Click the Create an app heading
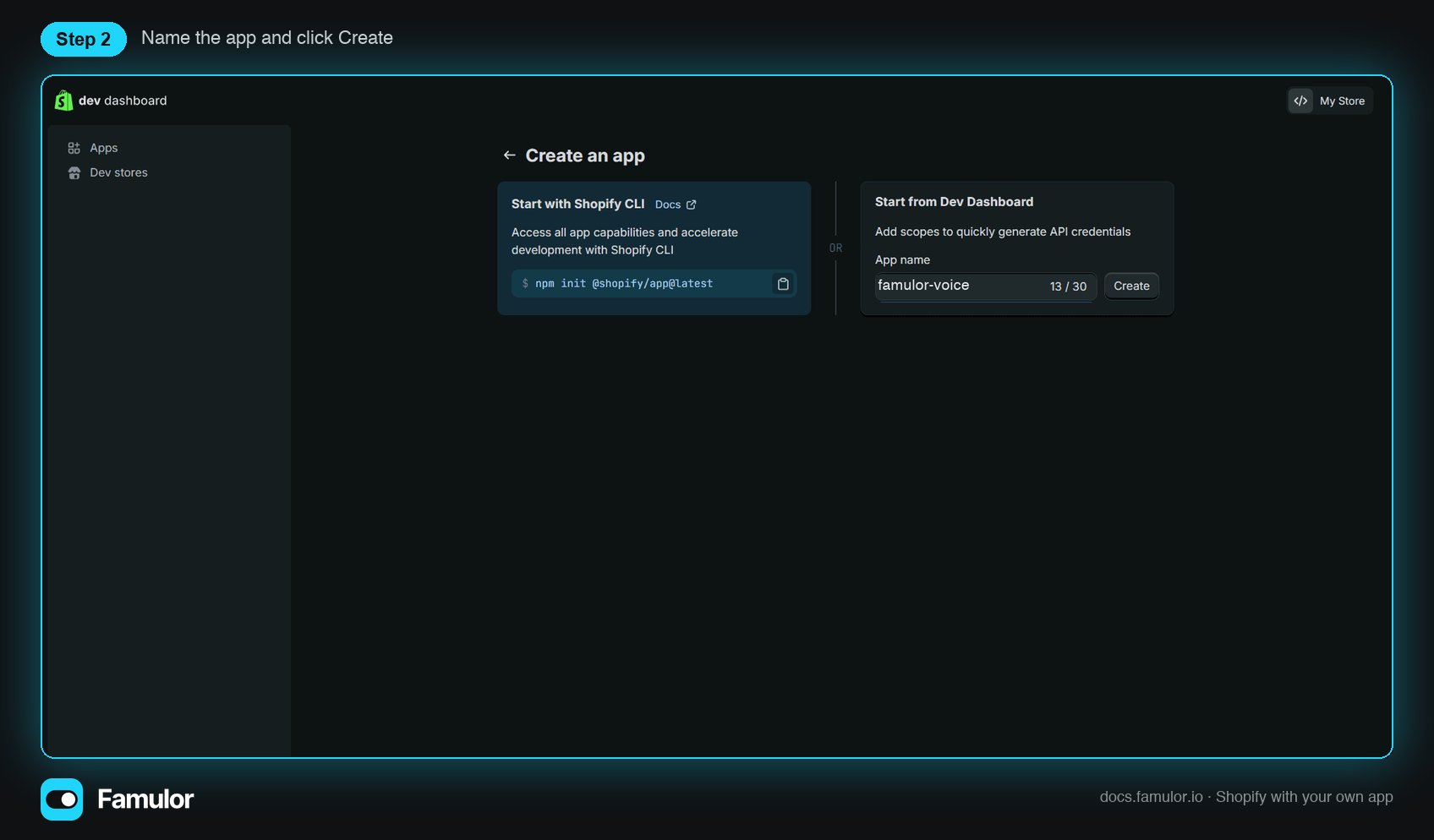Image resolution: width=1434 pixels, height=840 pixels. point(585,155)
